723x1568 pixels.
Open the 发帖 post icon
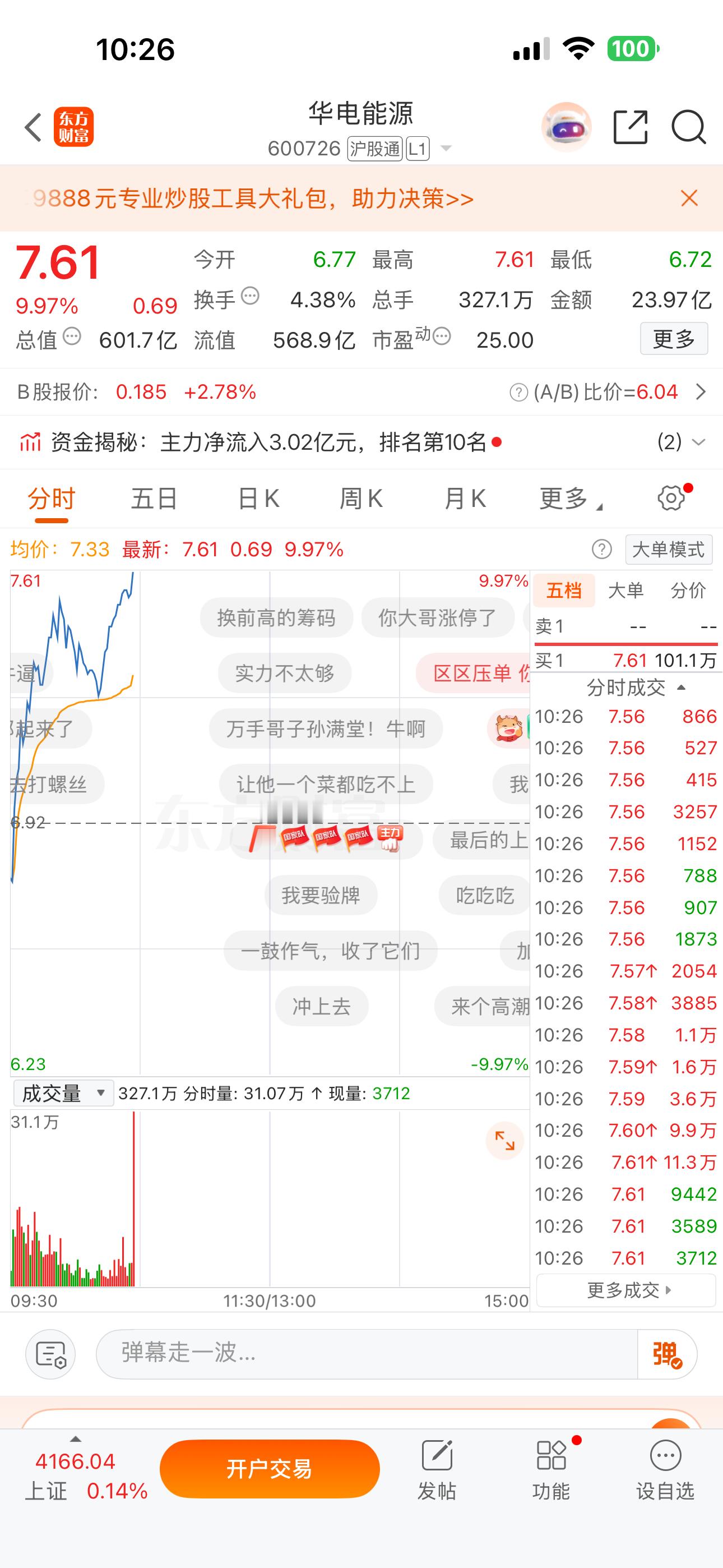[x=437, y=1470]
